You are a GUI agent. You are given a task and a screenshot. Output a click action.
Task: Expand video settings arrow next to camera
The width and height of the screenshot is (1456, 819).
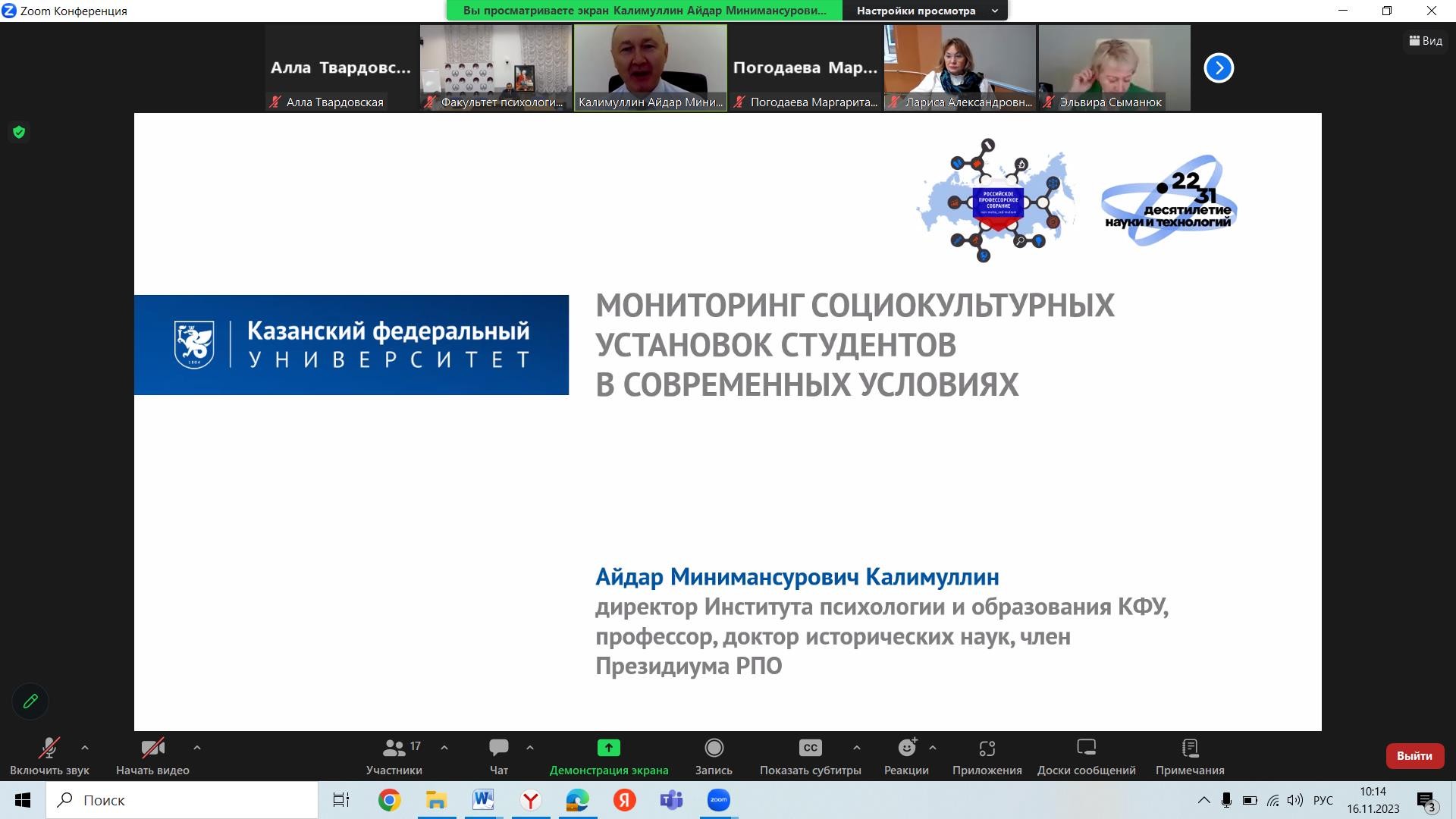196,748
